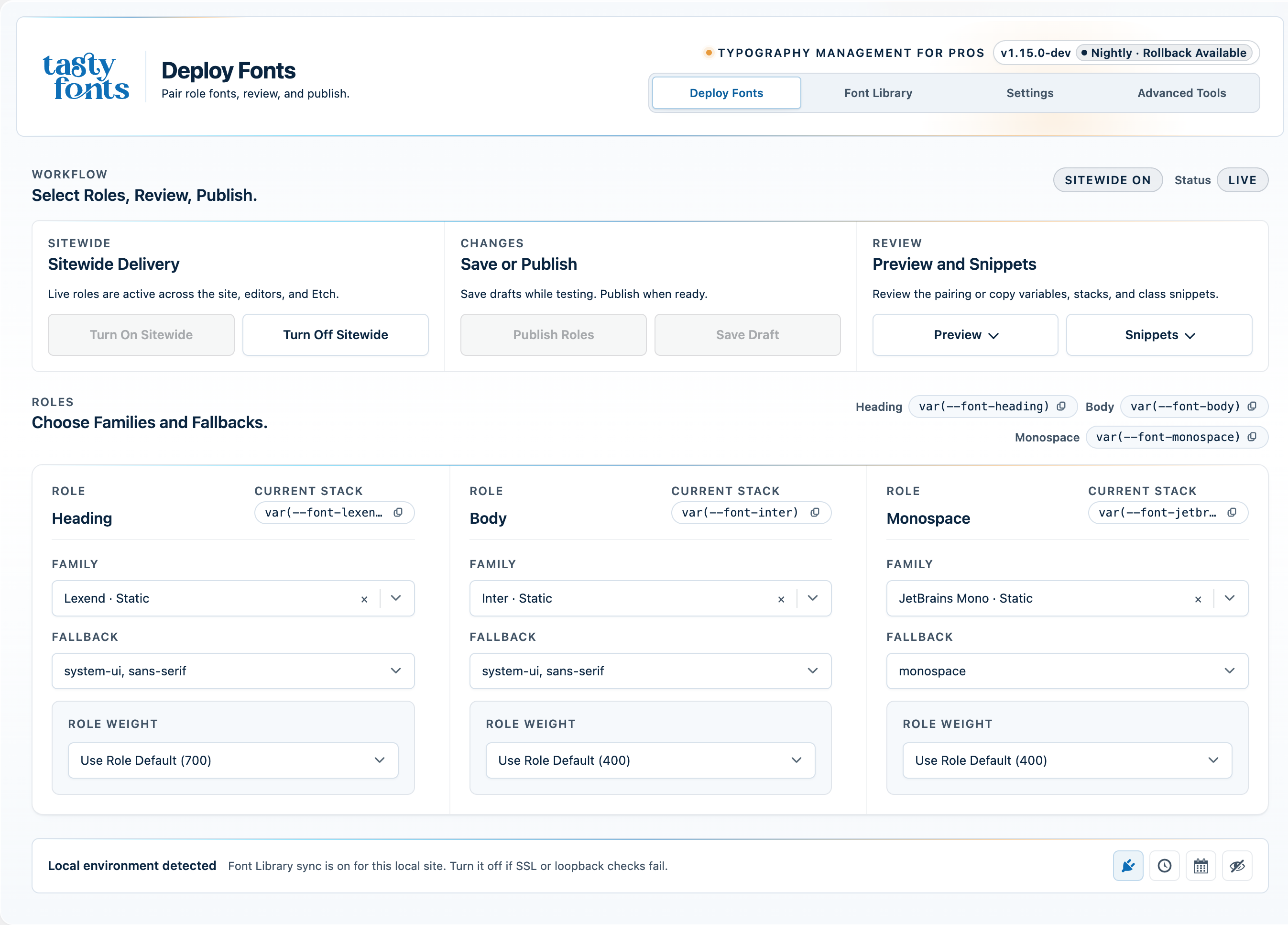Click the var(--font-heading) chip text
Image resolution: width=1288 pixels, height=925 pixels.
(x=983, y=406)
